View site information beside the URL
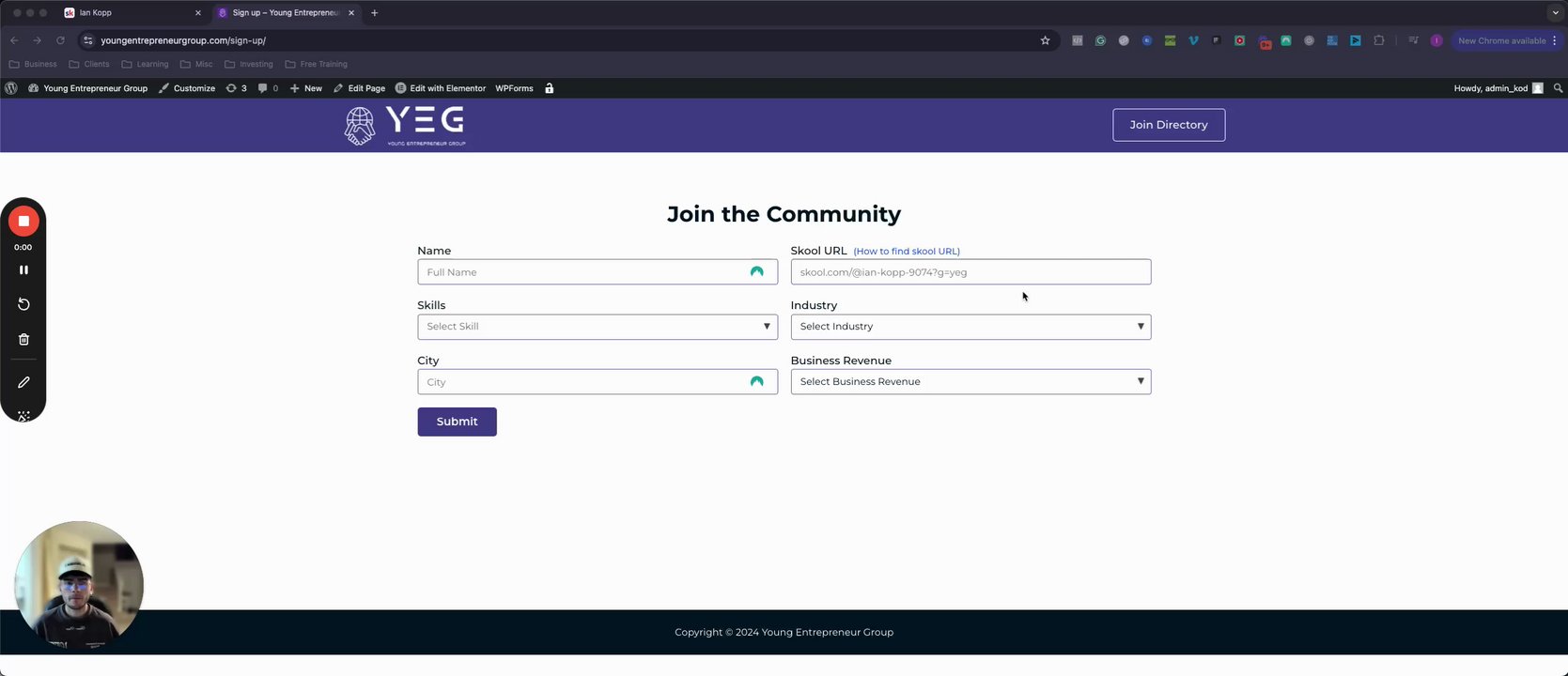 [88, 40]
